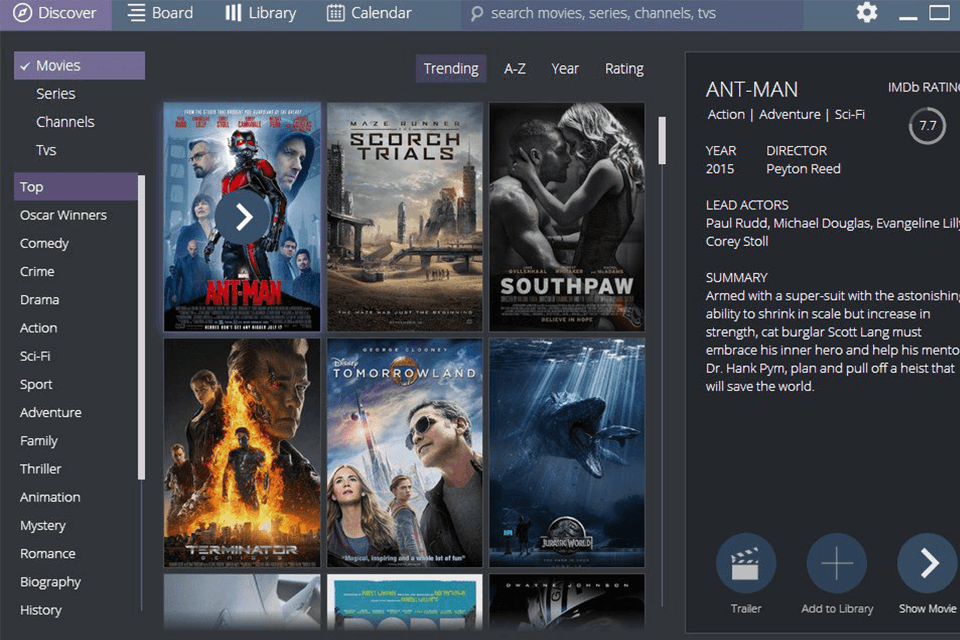This screenshot has height=640, width=960.
Task: Click the movie grid scrollbar
Action: point(661,140)
